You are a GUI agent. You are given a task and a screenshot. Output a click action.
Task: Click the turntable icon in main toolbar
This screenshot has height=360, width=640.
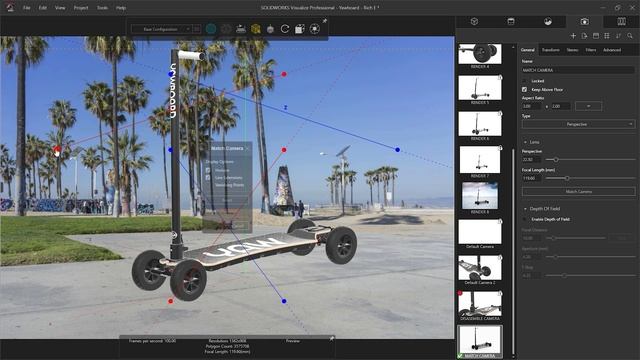click(x=241, y=29)
